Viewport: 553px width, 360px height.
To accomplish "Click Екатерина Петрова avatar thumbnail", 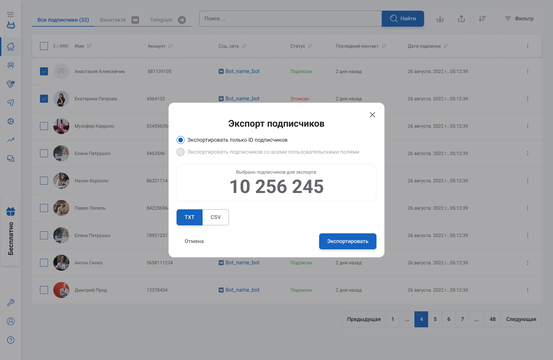I will tap(61, 98).
